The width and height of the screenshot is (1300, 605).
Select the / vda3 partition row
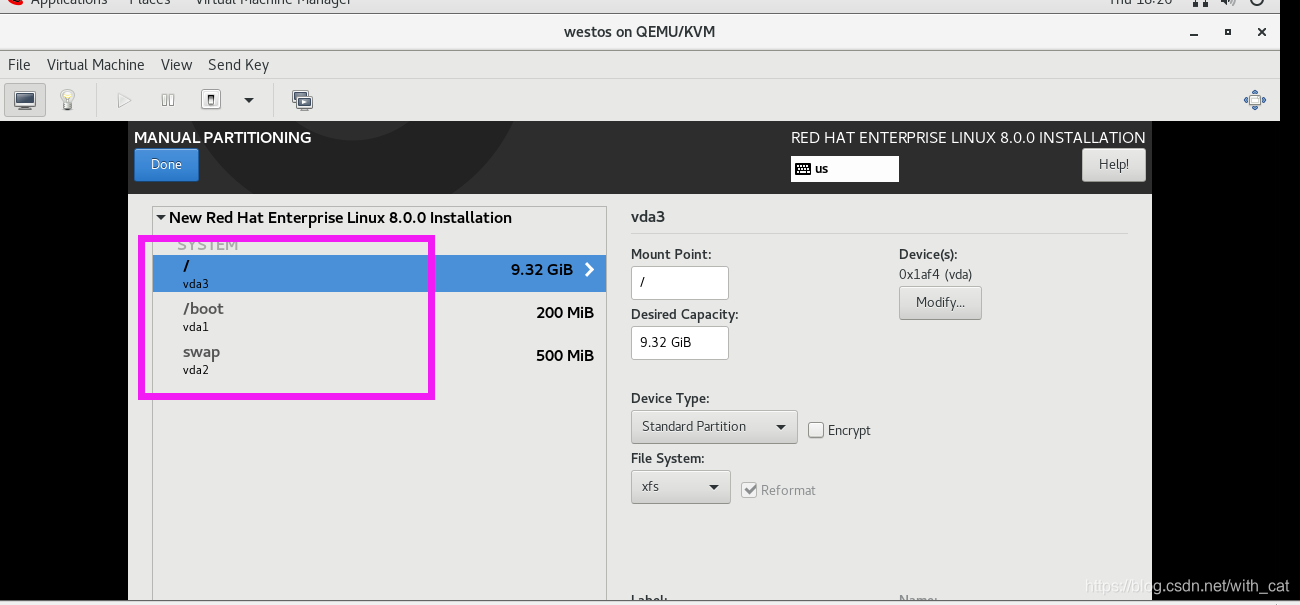pos(379,273)
